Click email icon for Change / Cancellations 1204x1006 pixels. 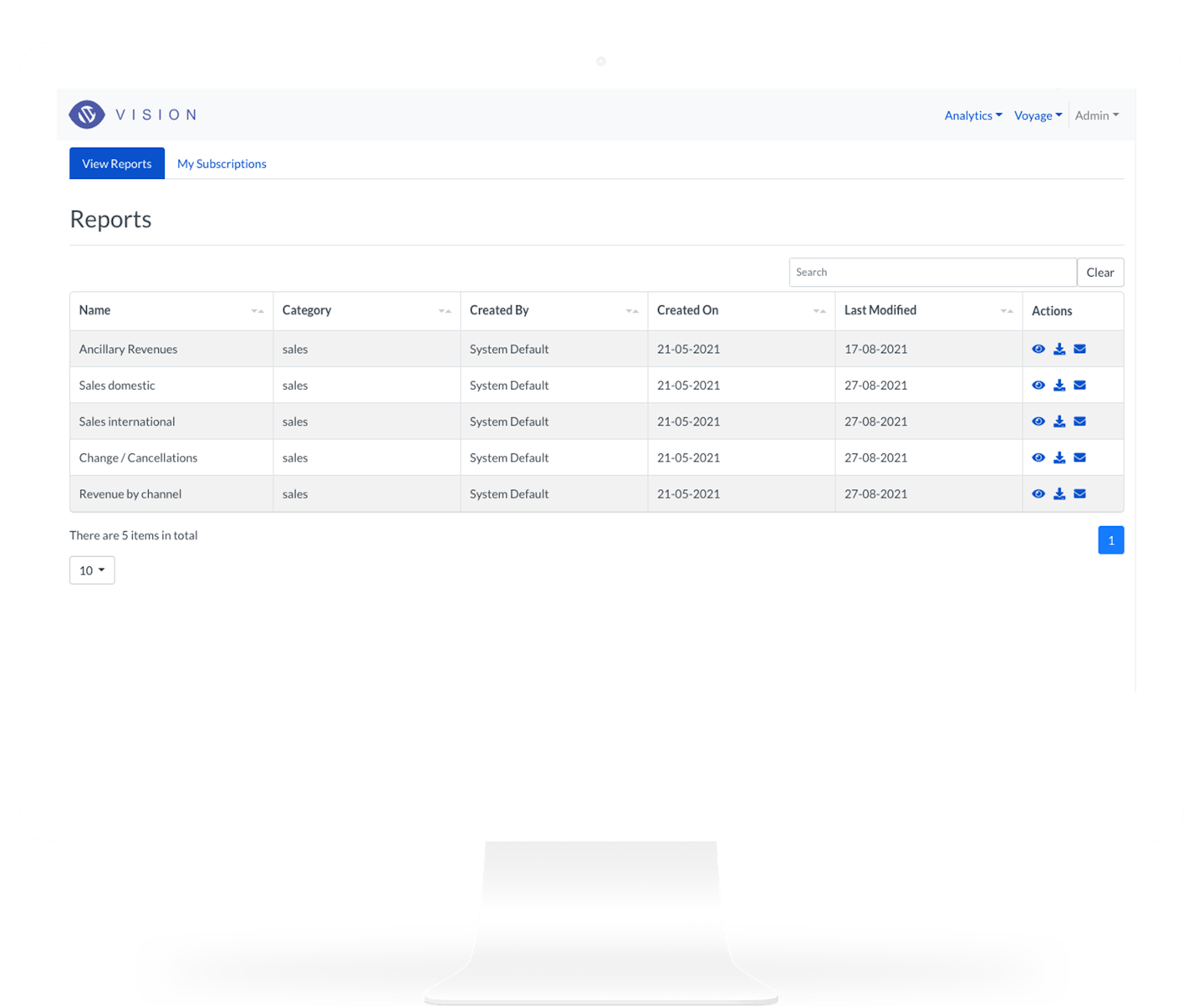pyautogui.click(x=1079, y=457)
